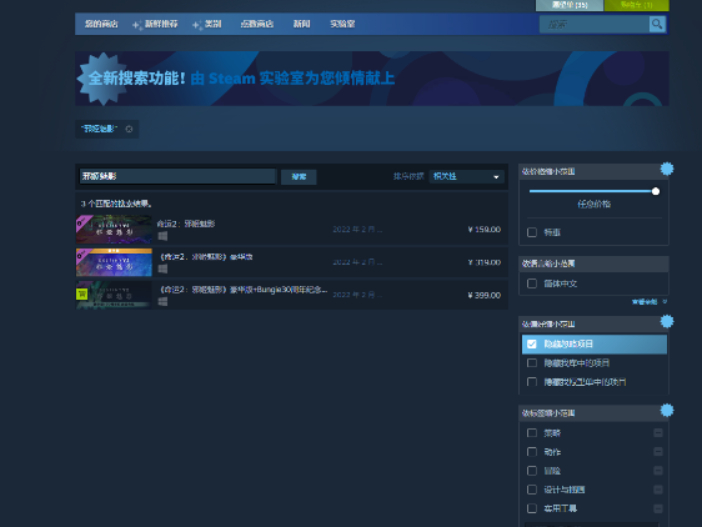
Task: Tick the 冒险 tag checkbox
Action: pyautogui.click(x=532, y=471)
